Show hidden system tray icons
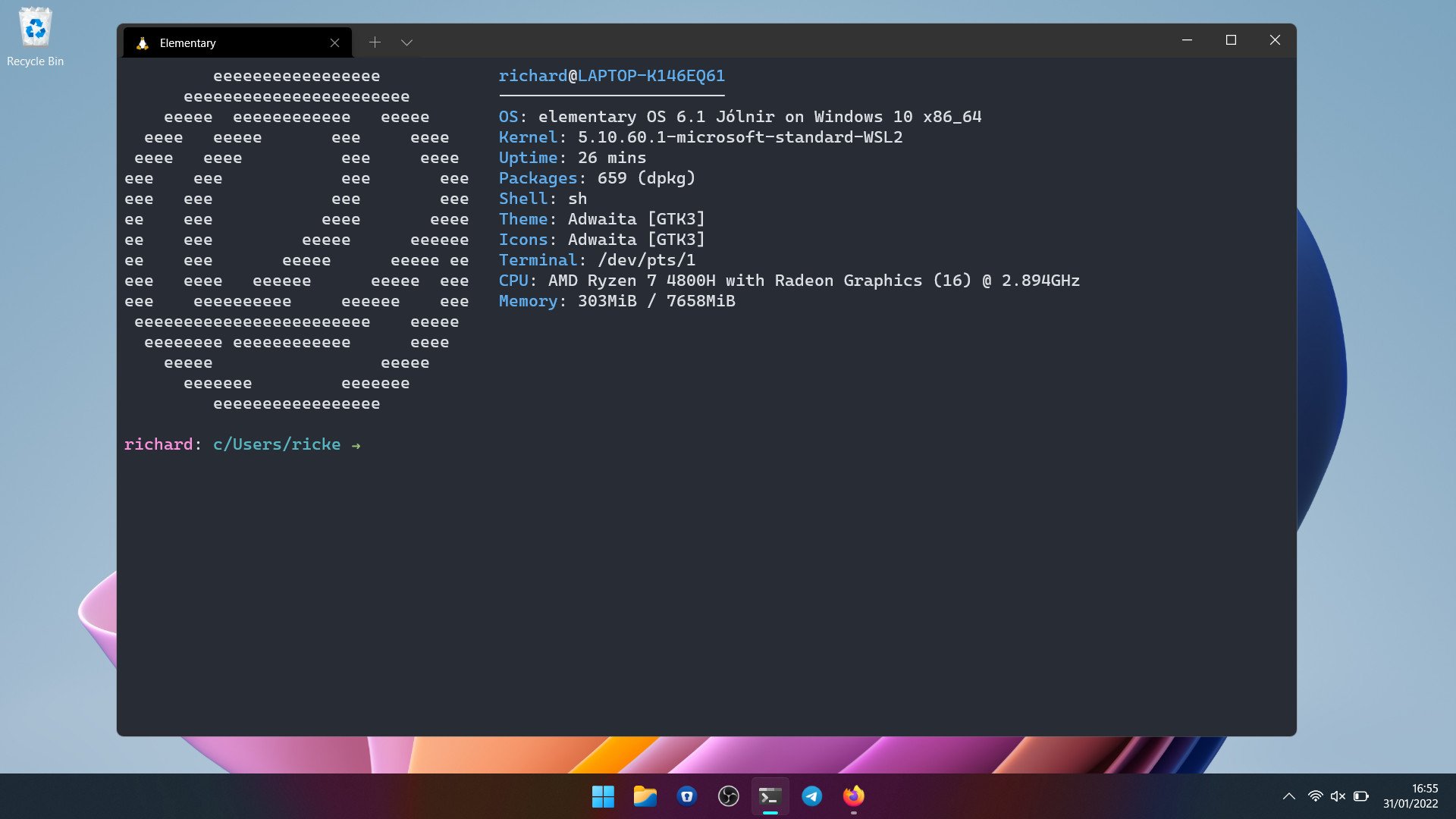This screenshot has height=819, width=1456. (1288, 796)
